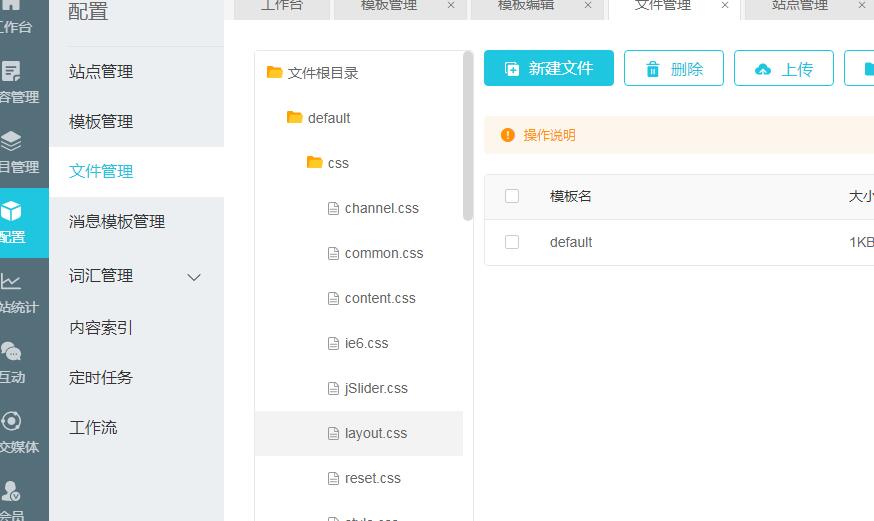This screenshot has width=874, height=521.
Task: Collapse the default folder in file tree
Action: 295,118
